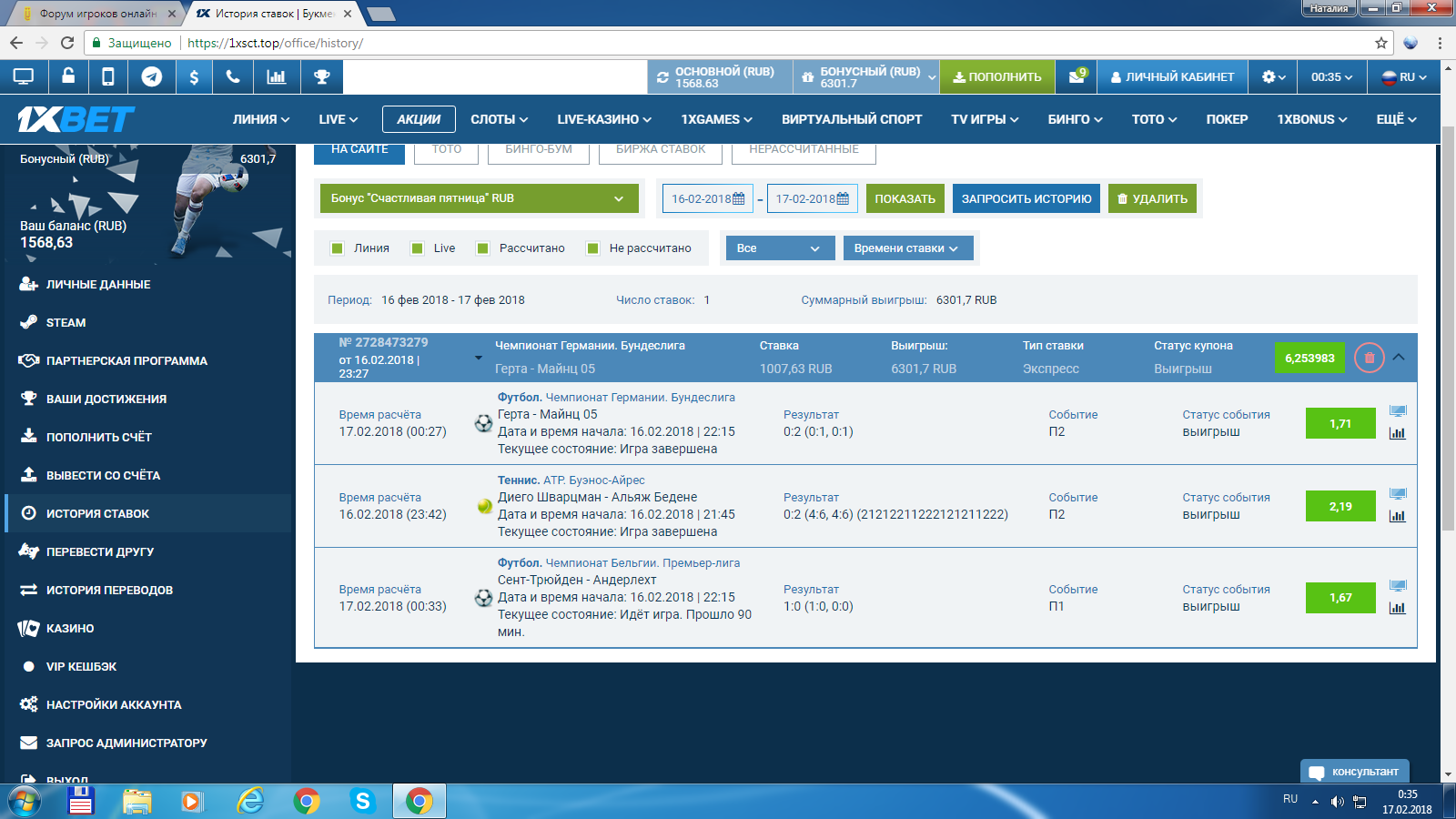Open ВИРТУАЛЬНЫЙ СПОРТ in the main menu
1456x819 pixels.
pos(852,119)
